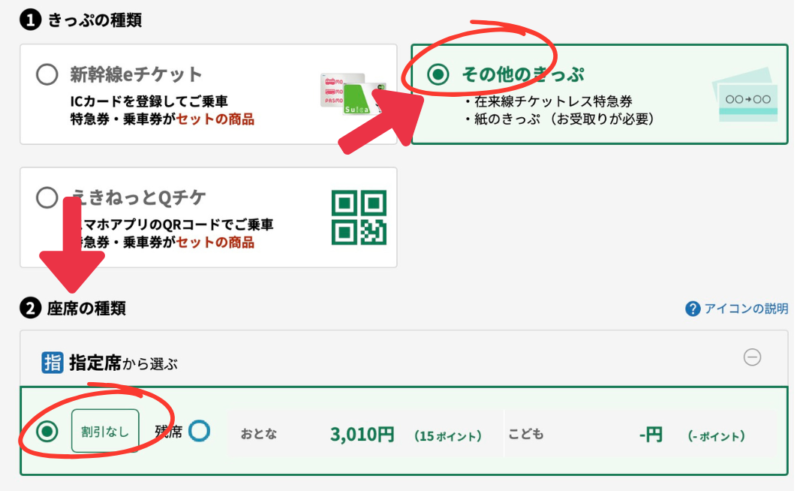Image resolution: width=800 pixels, height=491 pixels.
Task: Click the green QR code icon
Action: [359, 217]
